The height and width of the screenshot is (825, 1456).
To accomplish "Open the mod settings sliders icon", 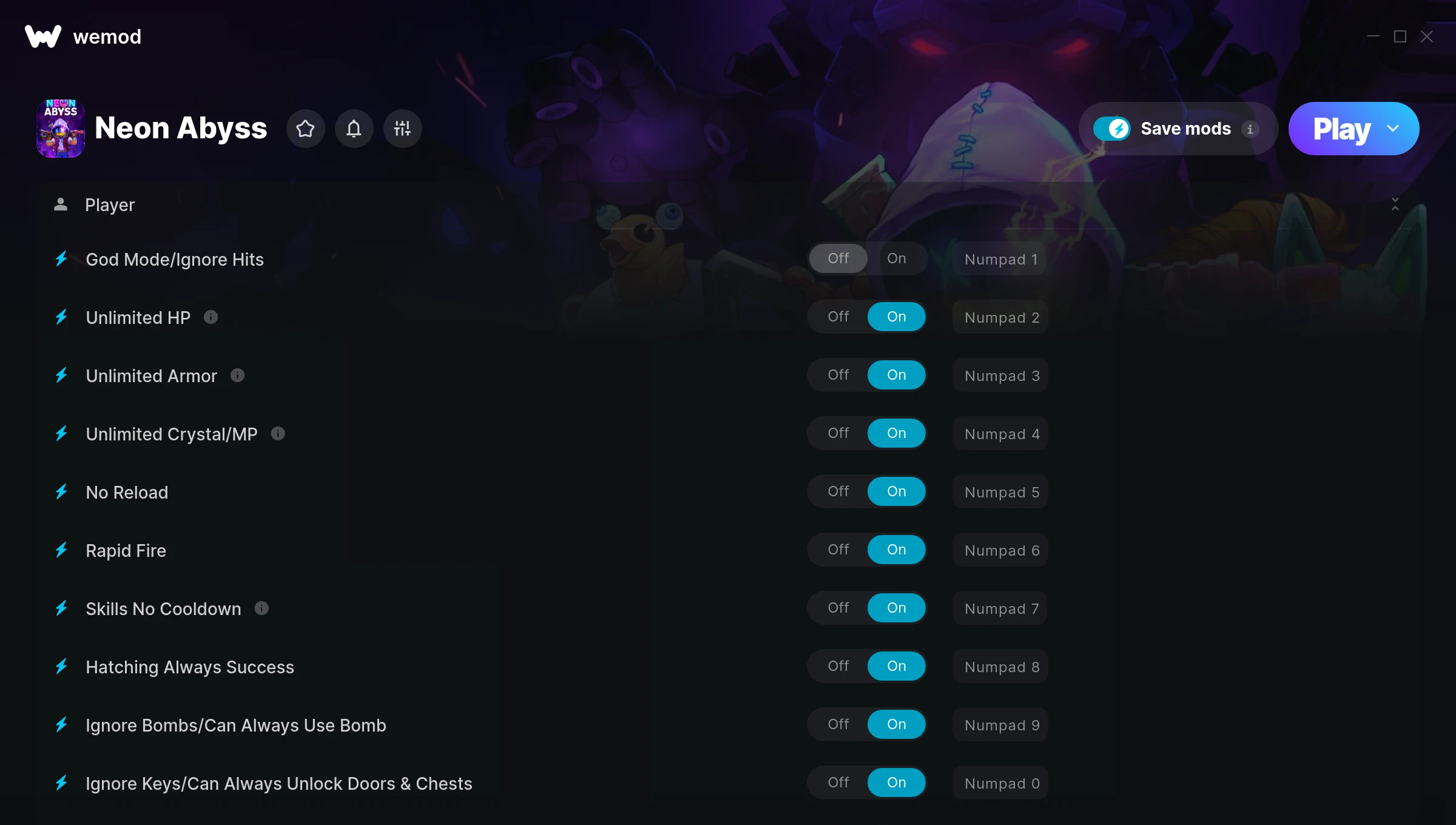I will coord(402,129).
